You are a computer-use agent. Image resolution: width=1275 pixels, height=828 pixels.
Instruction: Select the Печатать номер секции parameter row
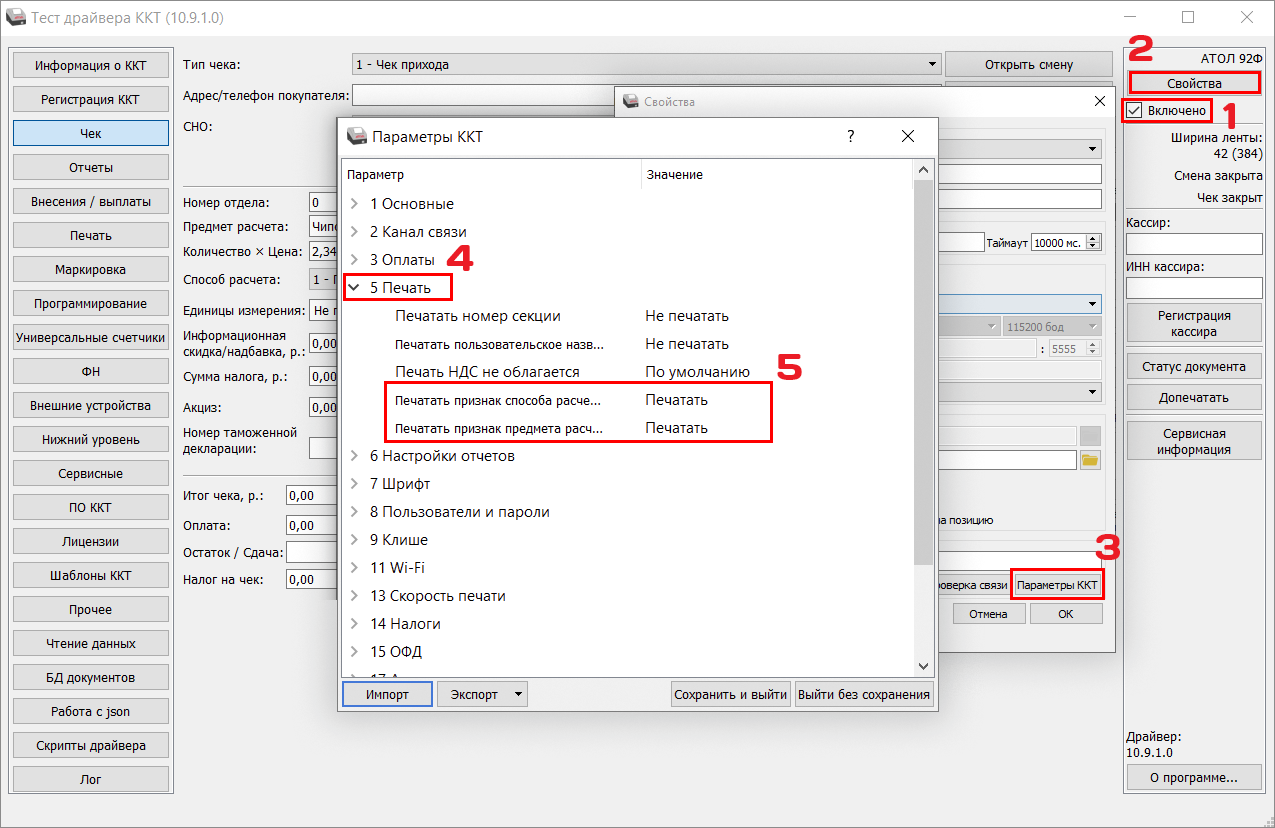(477, 316)
